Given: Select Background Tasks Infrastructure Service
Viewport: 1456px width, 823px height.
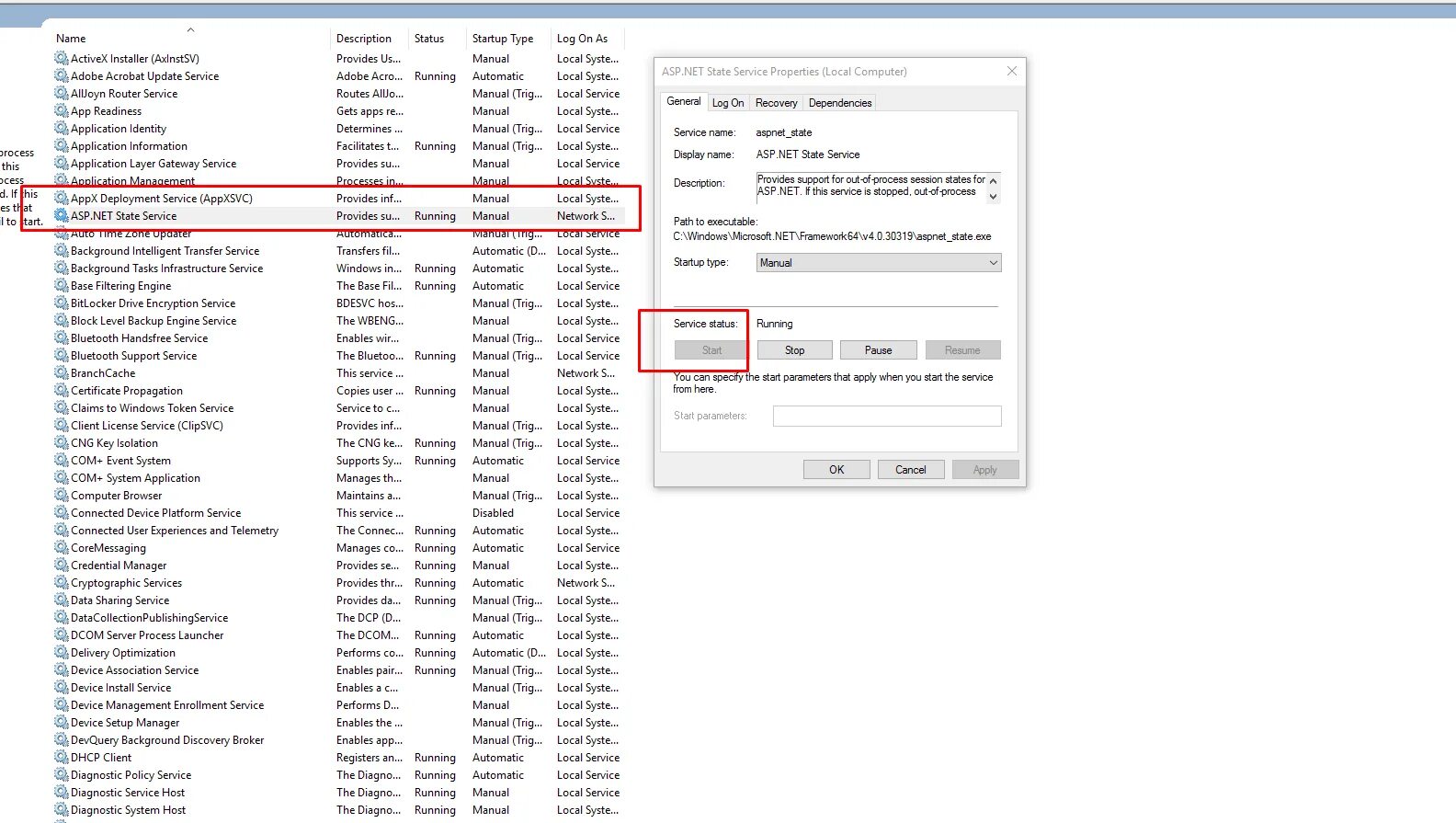Looking at the screenshot, I should [x=338, y=268].
